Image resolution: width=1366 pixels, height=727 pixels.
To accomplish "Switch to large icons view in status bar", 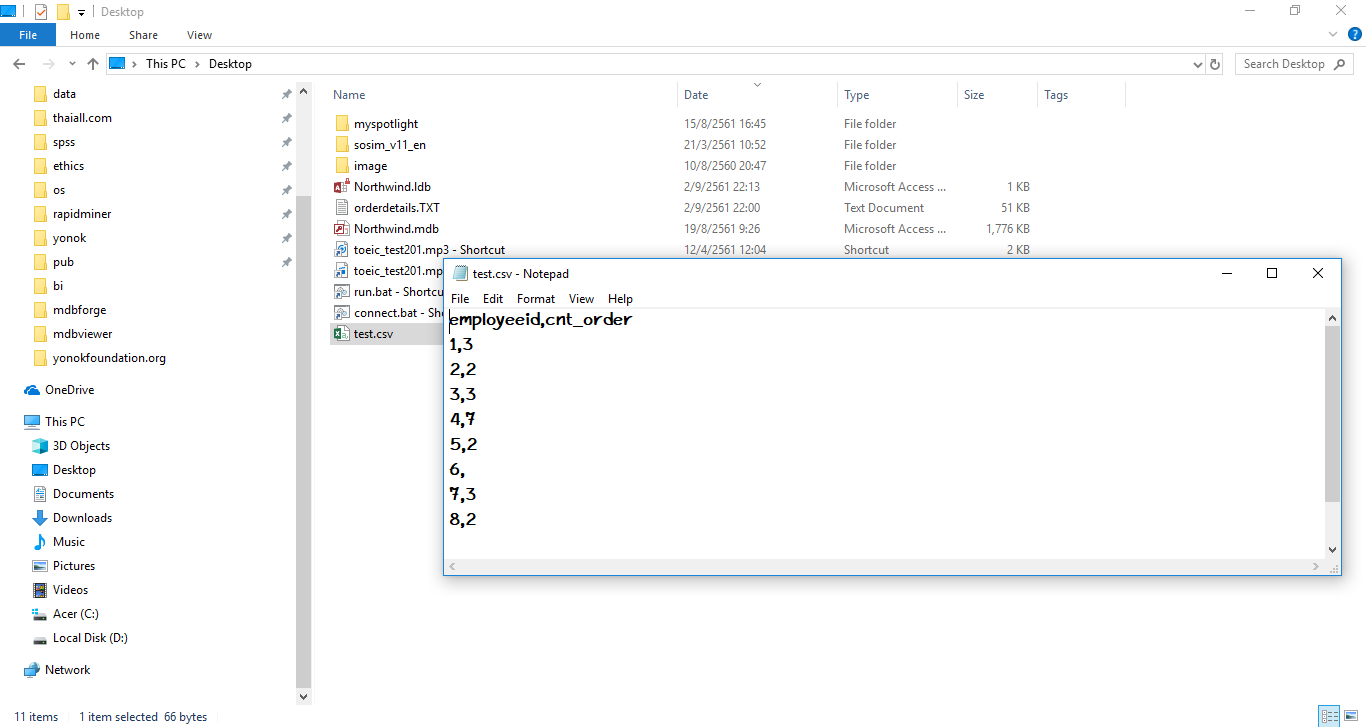I will pyautogui.click(x=1350, y=716).
